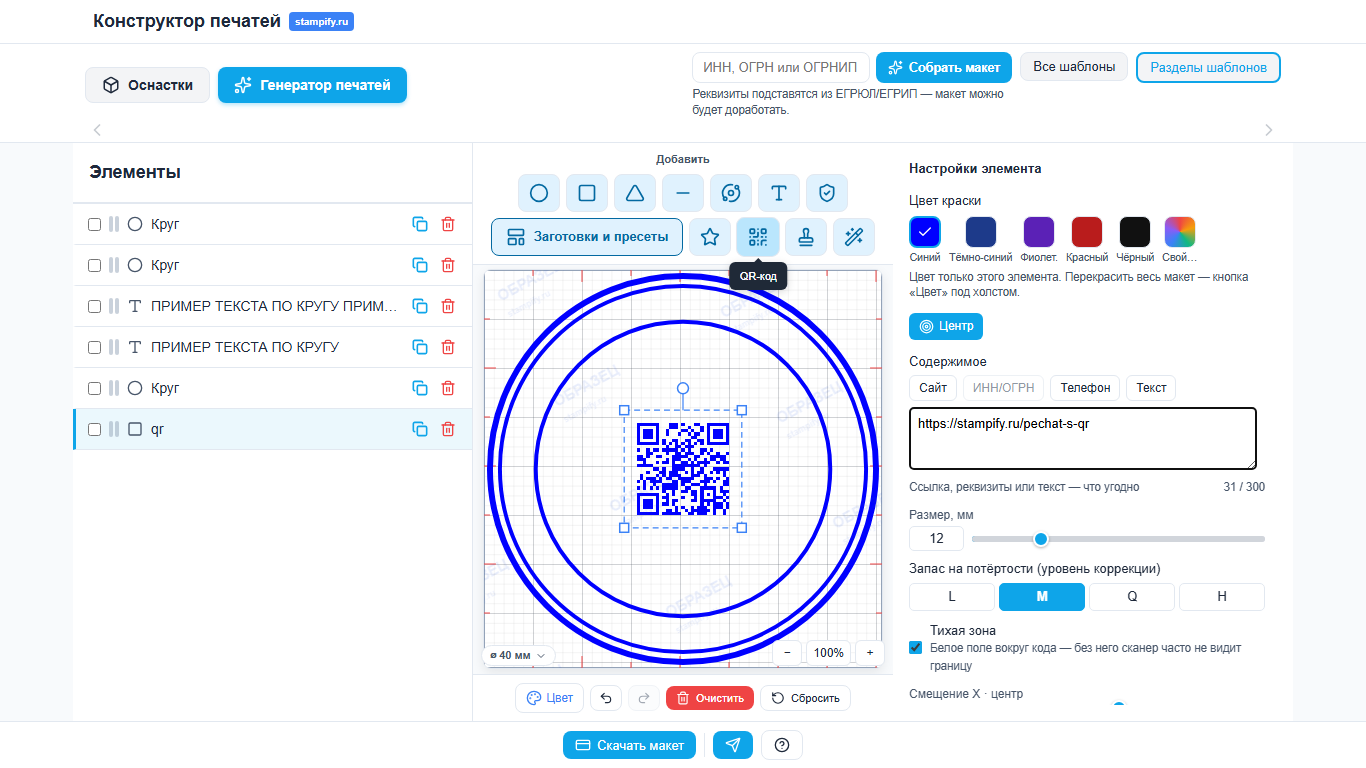
Task: Check the box for the qr row
Action: [95, 429]
